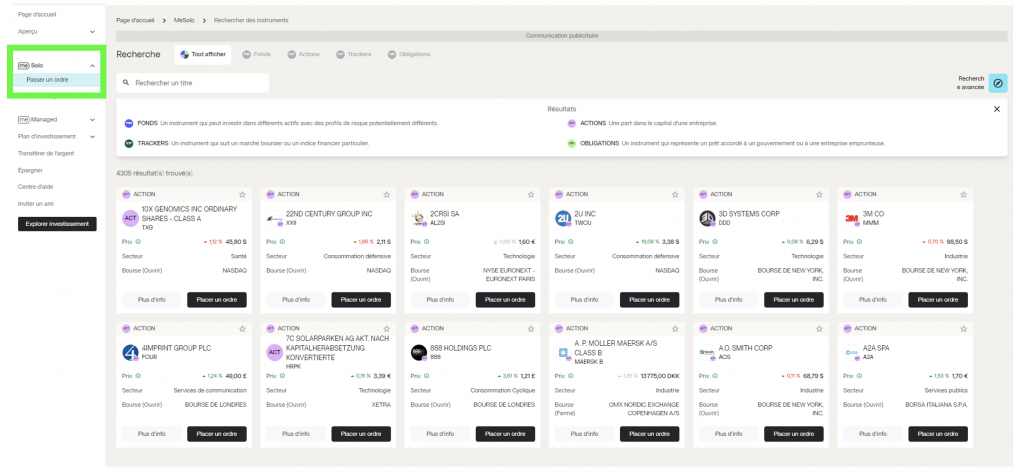Favorite the 7C Solarparken AG card
The width and height of the screenshot is (1024, 474).
click(387, 328)
